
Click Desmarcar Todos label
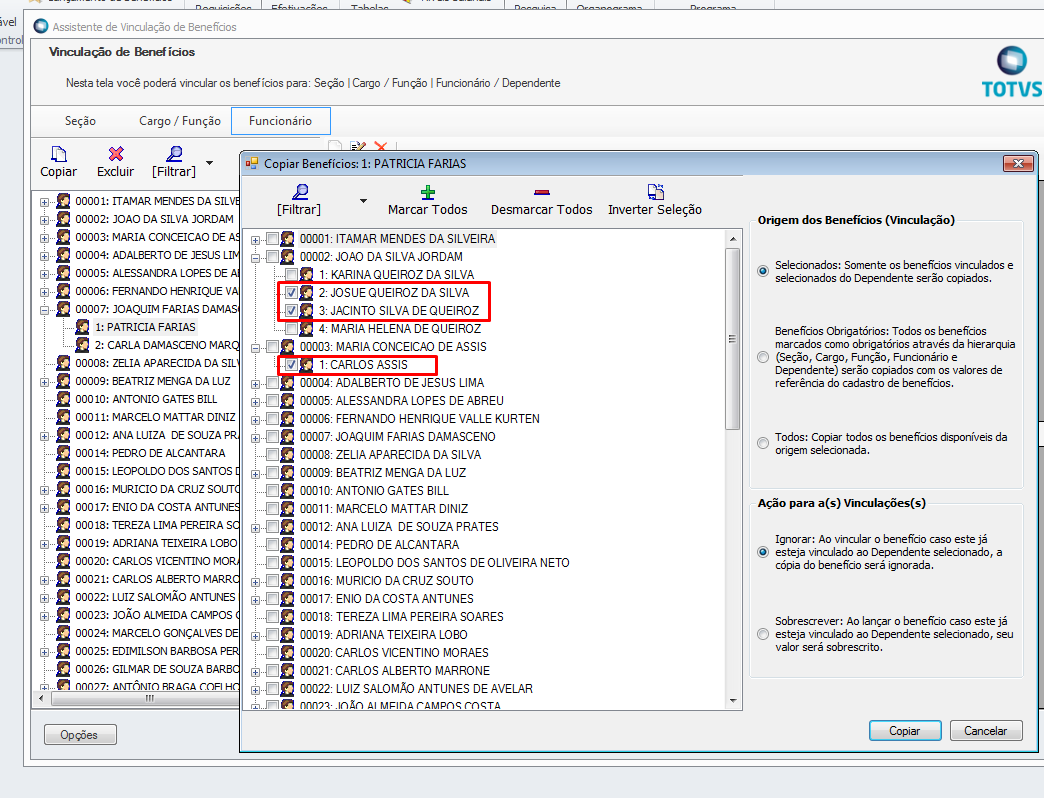(x=541, y=210)
